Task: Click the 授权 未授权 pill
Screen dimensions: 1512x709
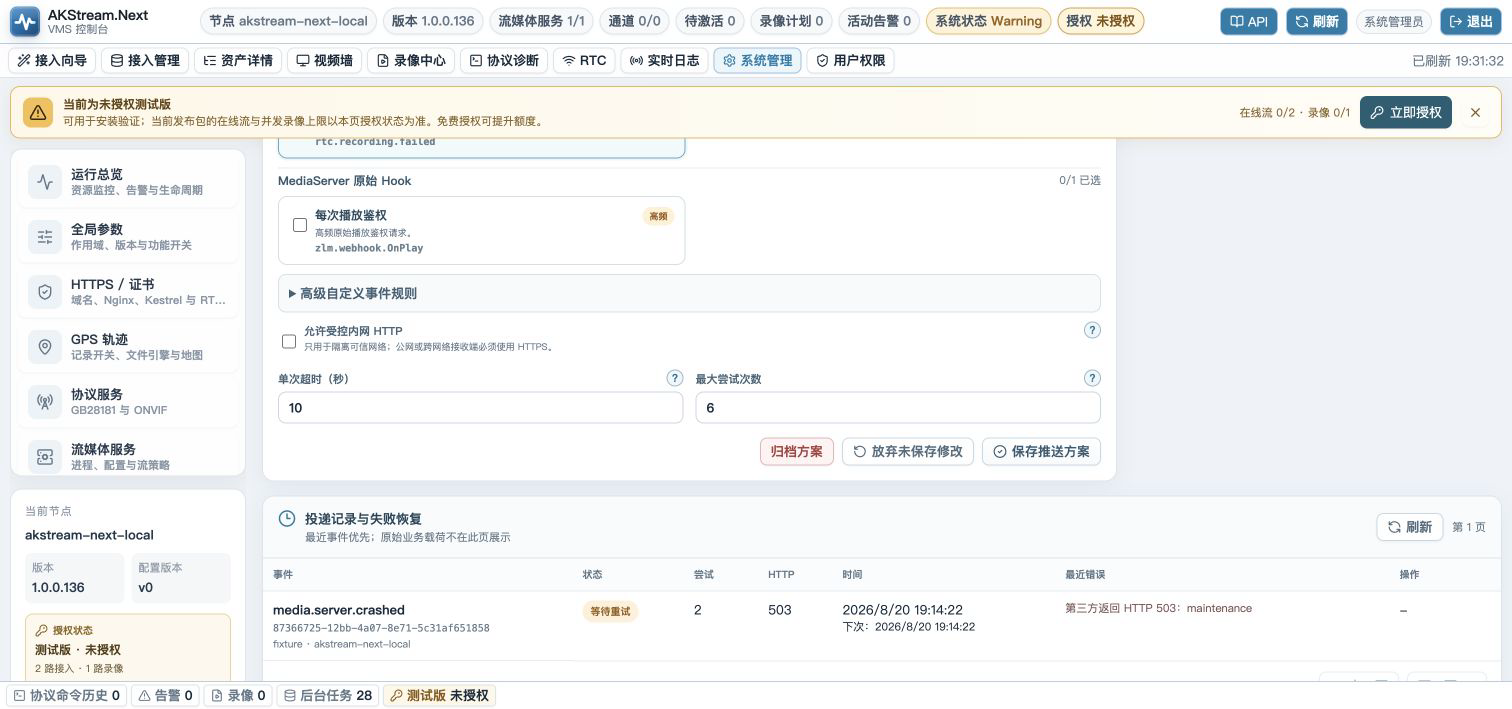Action: click(x=1101, y=21)
